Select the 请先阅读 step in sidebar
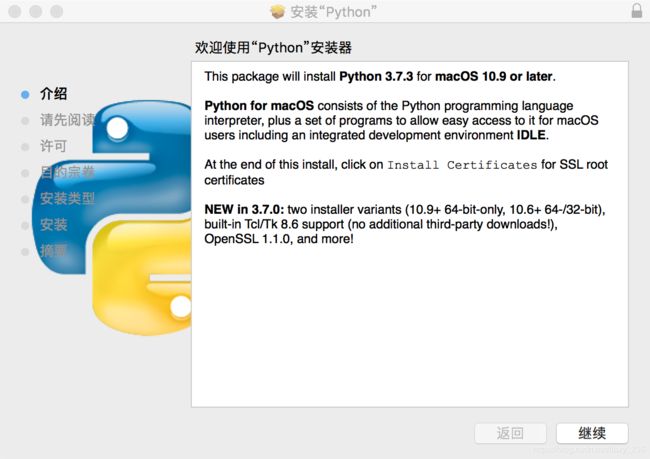This screenshot has height=459, width=650. pyautogui.click(x=68, y=120)
